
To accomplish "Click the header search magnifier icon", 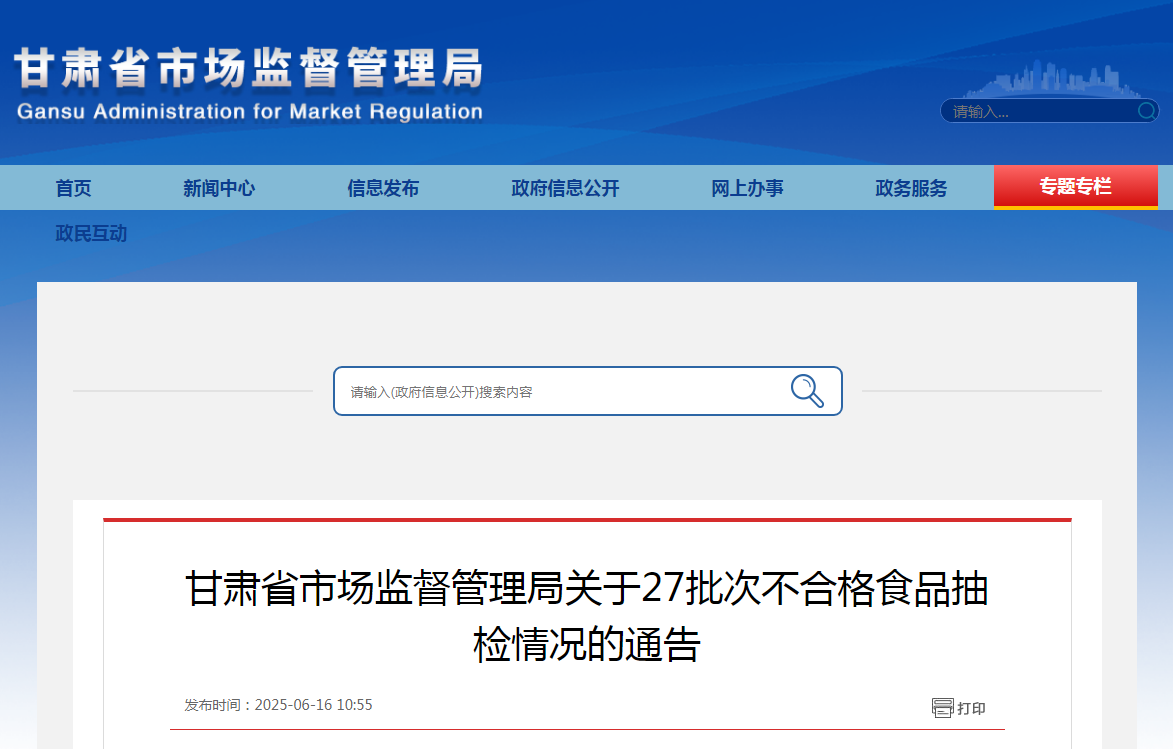I will pos(1146,111).
